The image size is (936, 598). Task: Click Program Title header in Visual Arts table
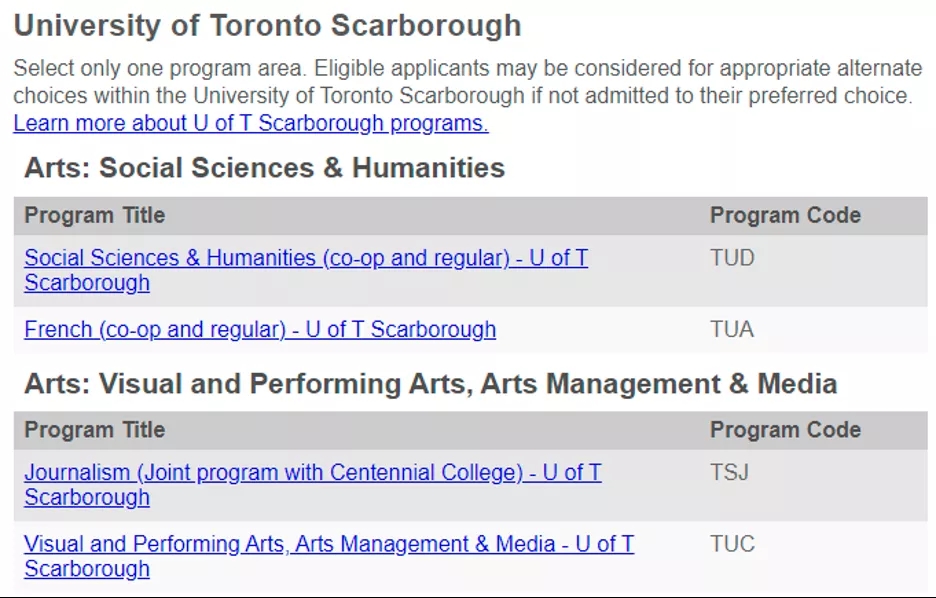[x=94, y=430]
